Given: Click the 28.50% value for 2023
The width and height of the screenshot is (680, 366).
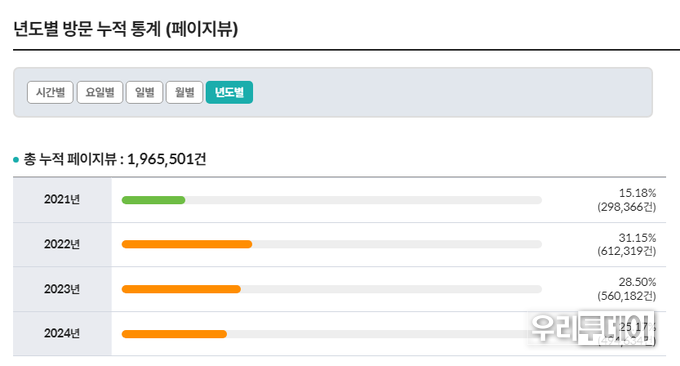Looking at the screenshot, I should tap(637, 282).
